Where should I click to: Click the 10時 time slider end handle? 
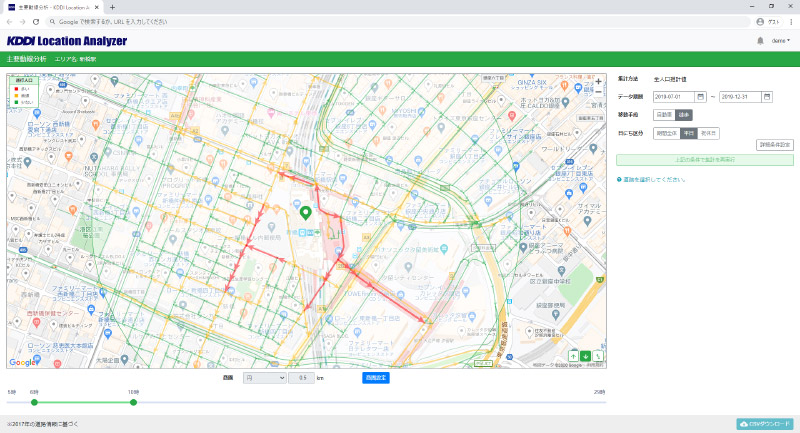pyautogui.click(x=133, y=402)
